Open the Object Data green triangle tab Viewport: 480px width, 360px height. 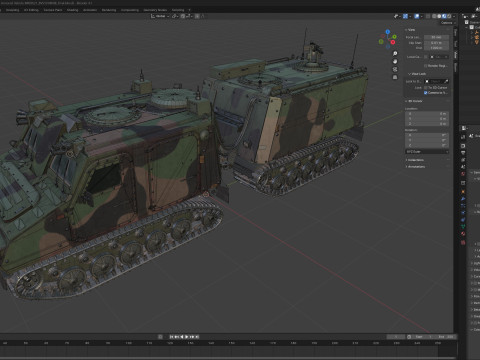[463, 226]
